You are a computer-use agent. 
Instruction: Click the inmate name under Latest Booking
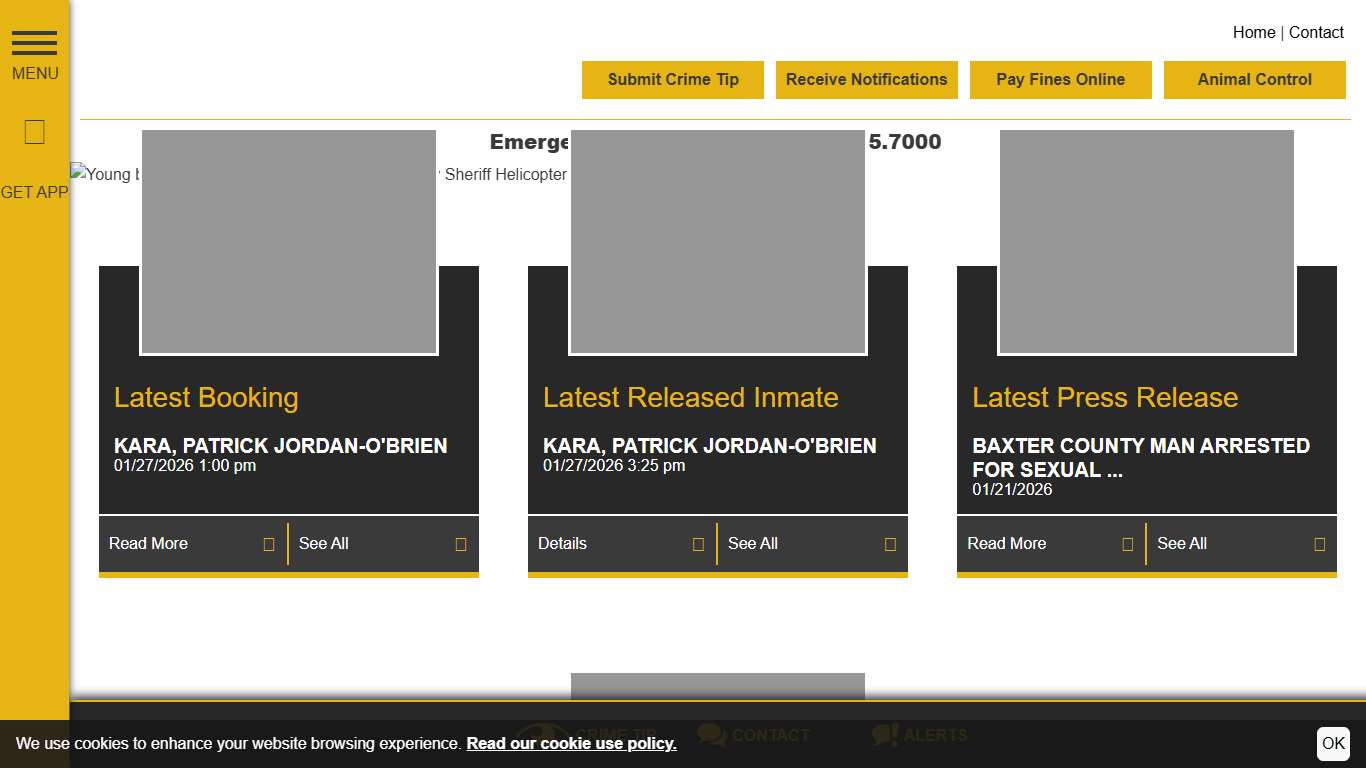[280, 446]
